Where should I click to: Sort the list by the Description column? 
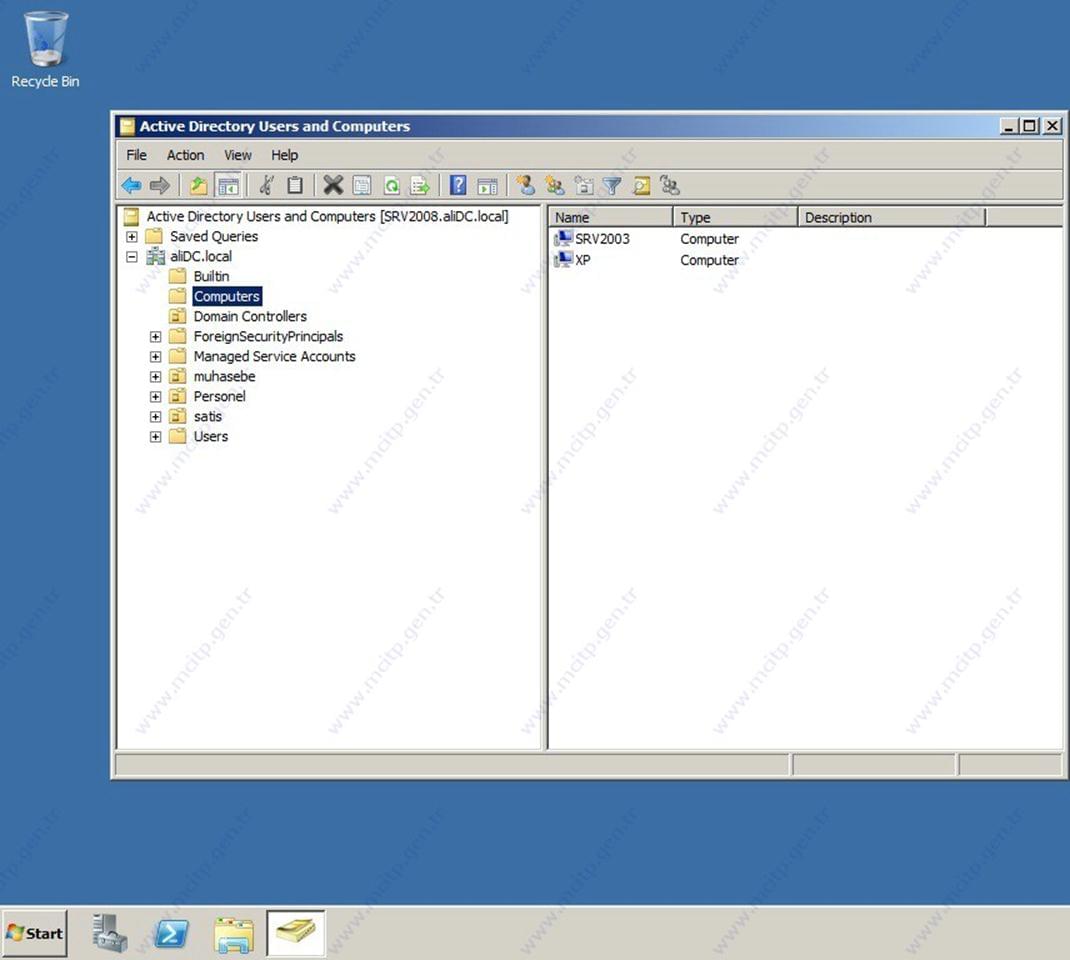tap(892, 218)
